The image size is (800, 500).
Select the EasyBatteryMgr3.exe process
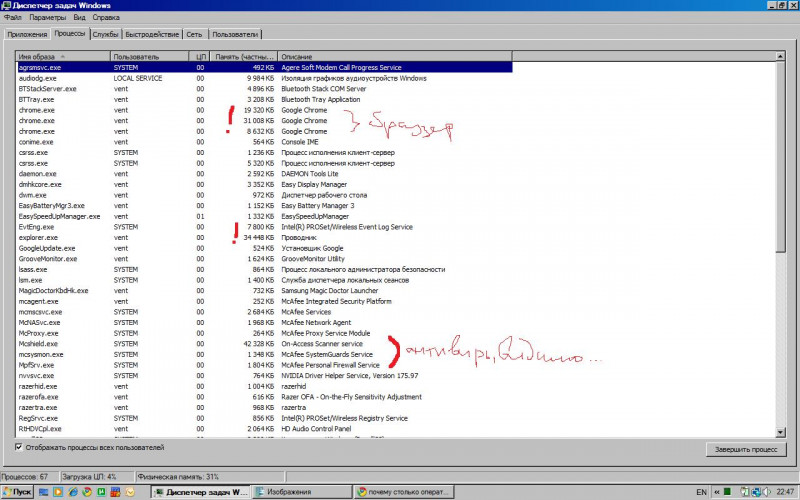(x=264, y=206)
